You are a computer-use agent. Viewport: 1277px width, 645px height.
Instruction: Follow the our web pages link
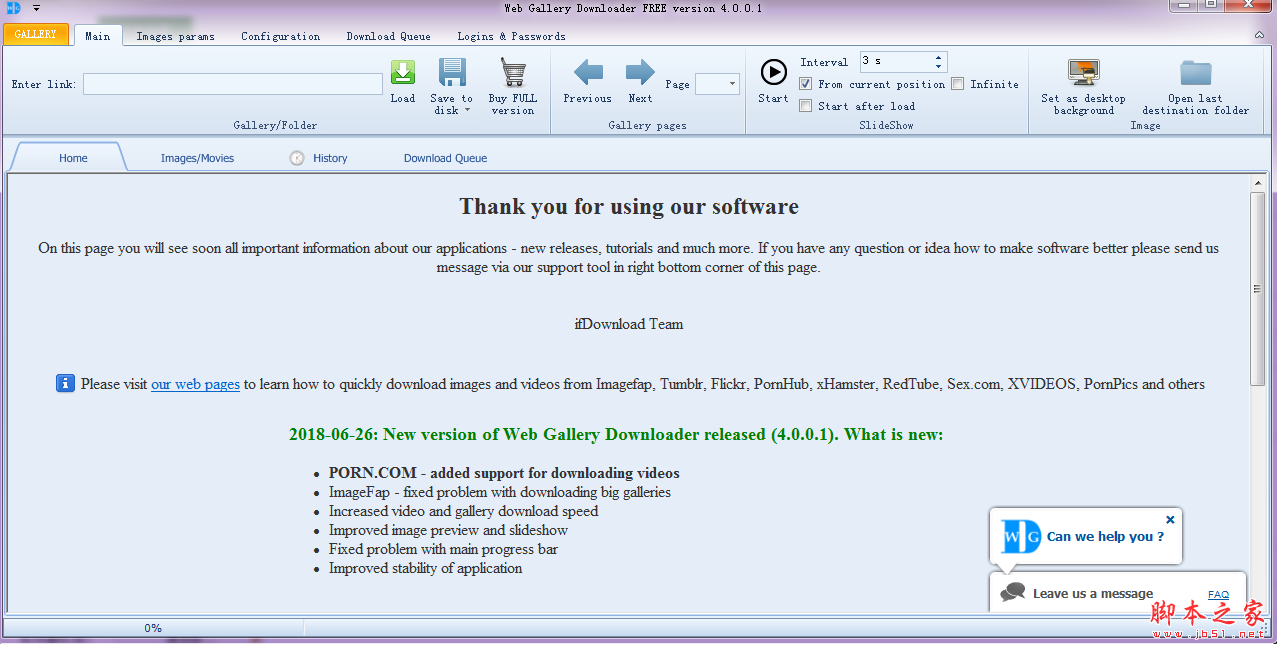pos(195,384)
